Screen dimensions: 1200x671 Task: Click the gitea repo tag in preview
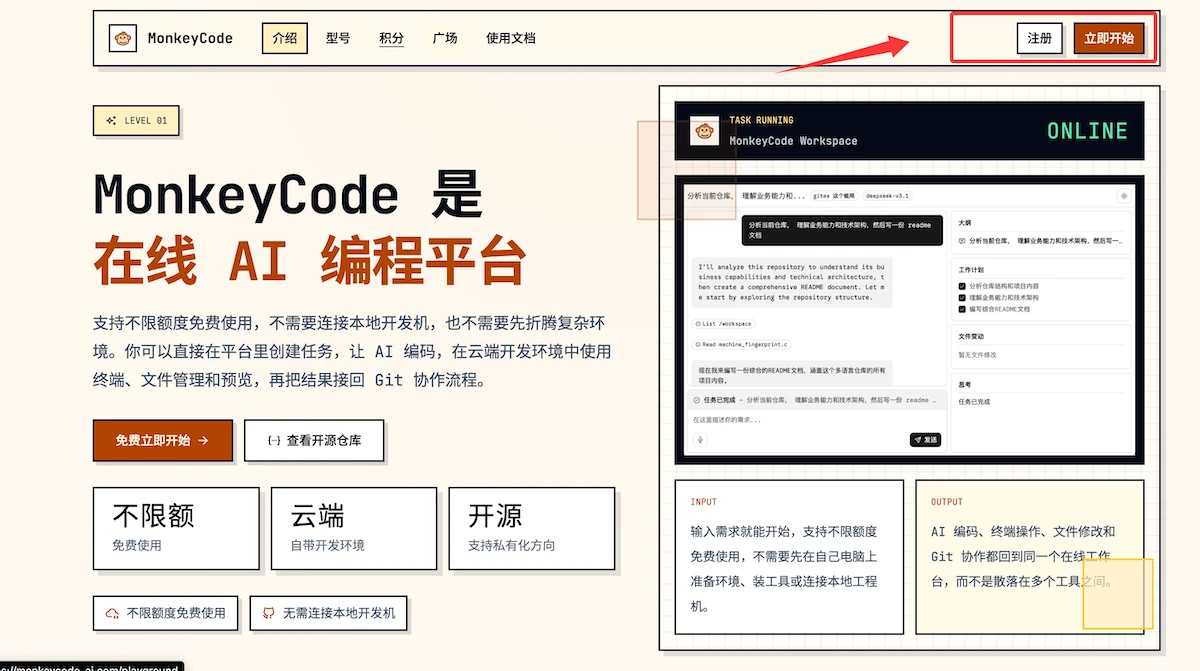click(x=835, y=196)
